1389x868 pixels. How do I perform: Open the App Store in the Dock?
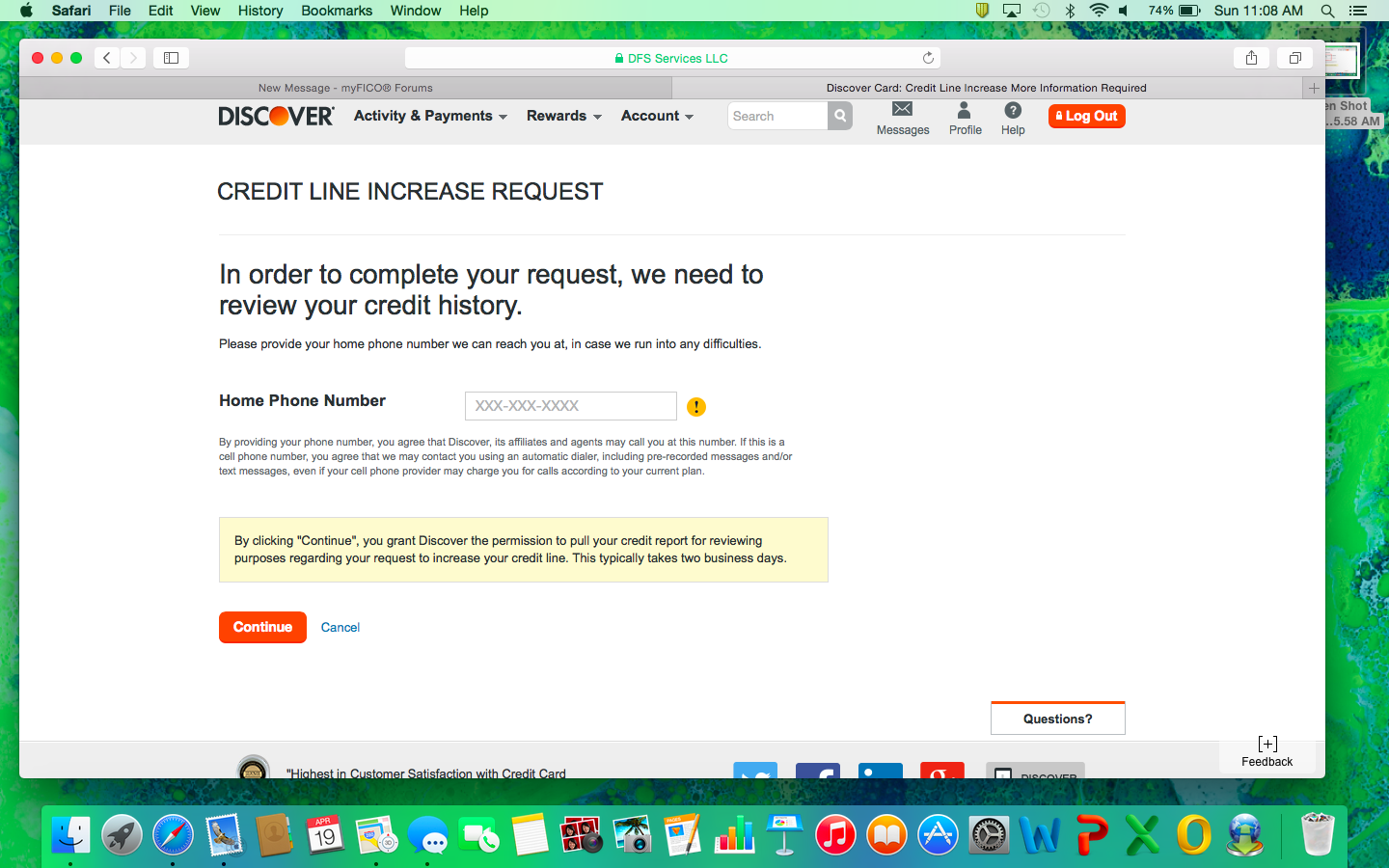[938, 834]
